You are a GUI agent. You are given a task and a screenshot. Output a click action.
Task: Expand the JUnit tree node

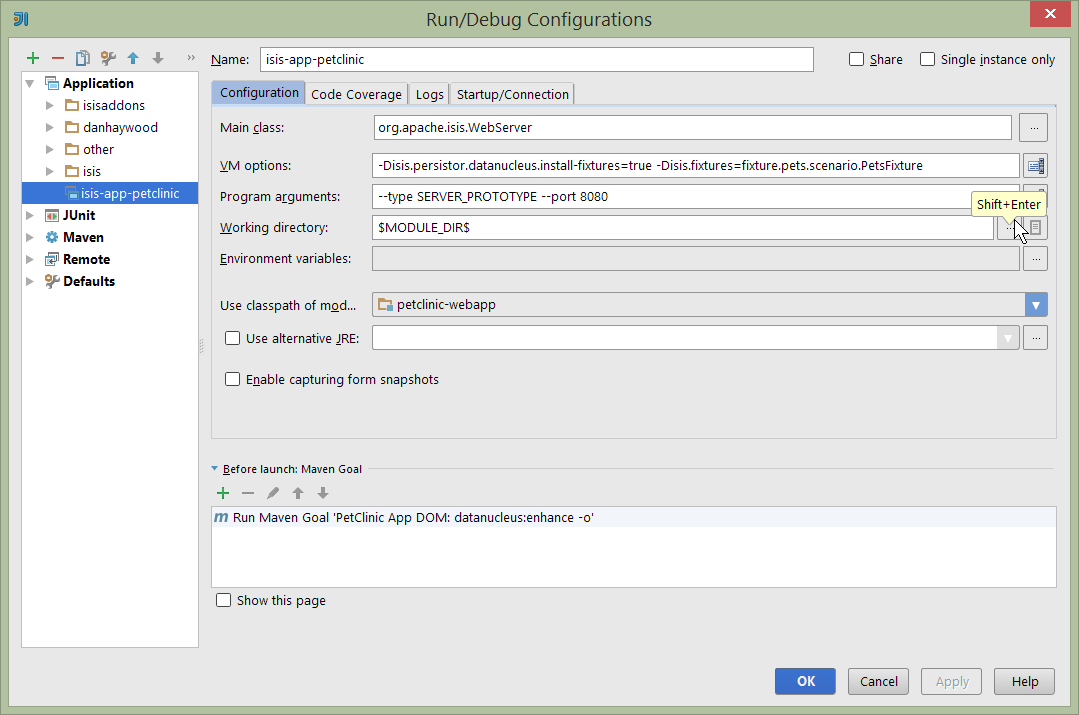point(30,216)
